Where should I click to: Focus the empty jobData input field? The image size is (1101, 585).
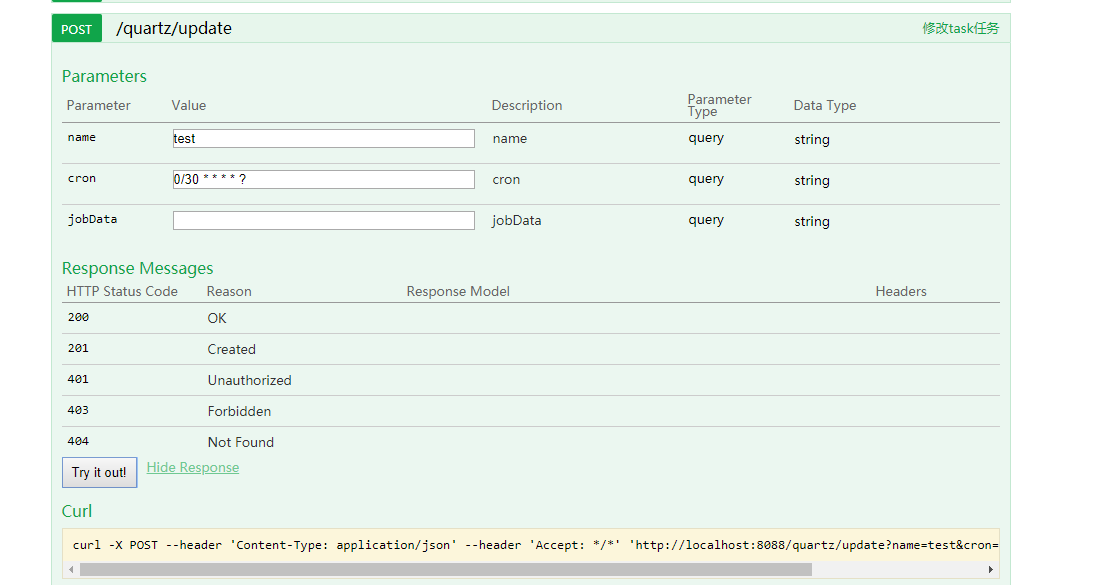324,221
